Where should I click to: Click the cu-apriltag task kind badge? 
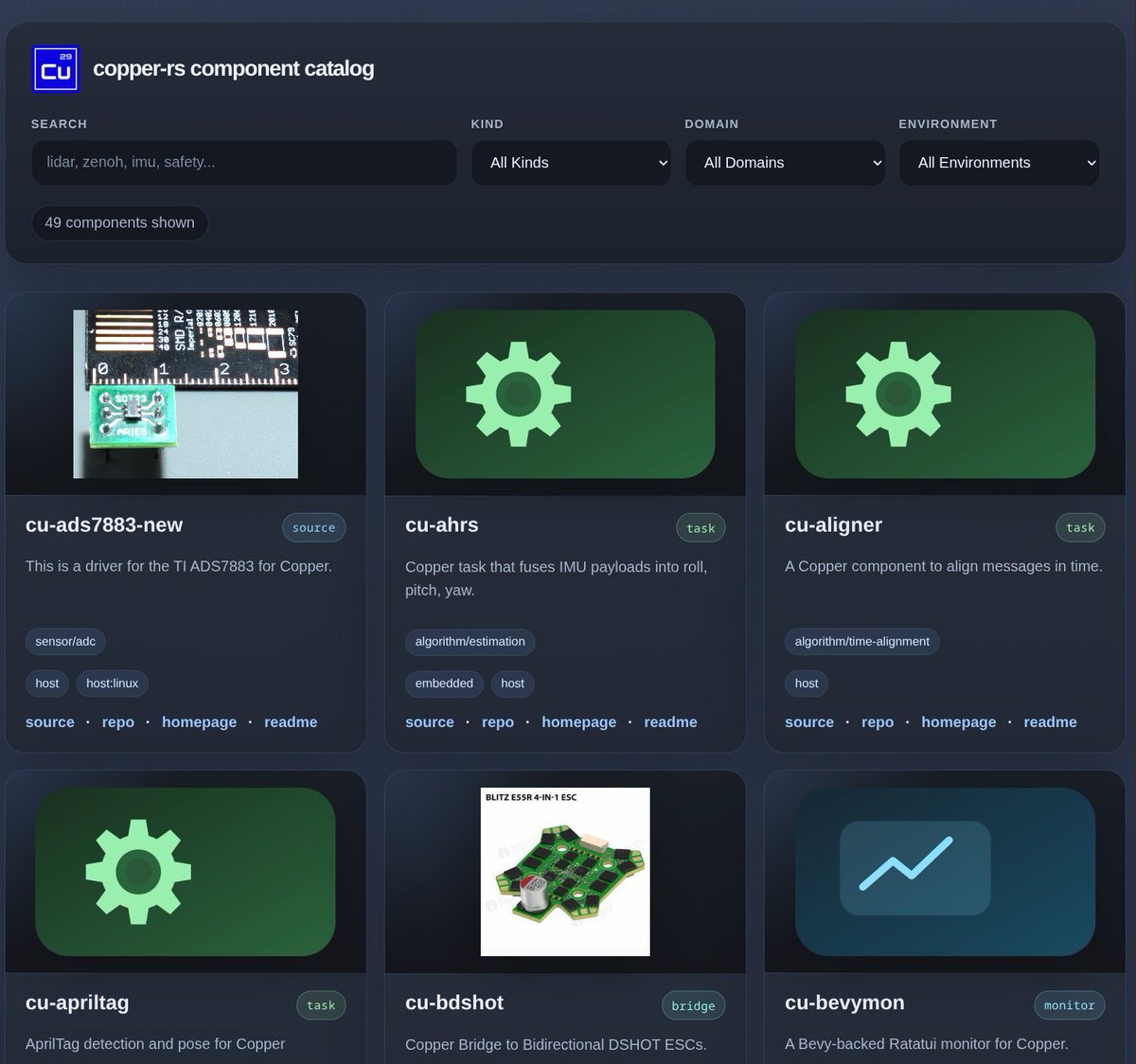coord(321,1005)
